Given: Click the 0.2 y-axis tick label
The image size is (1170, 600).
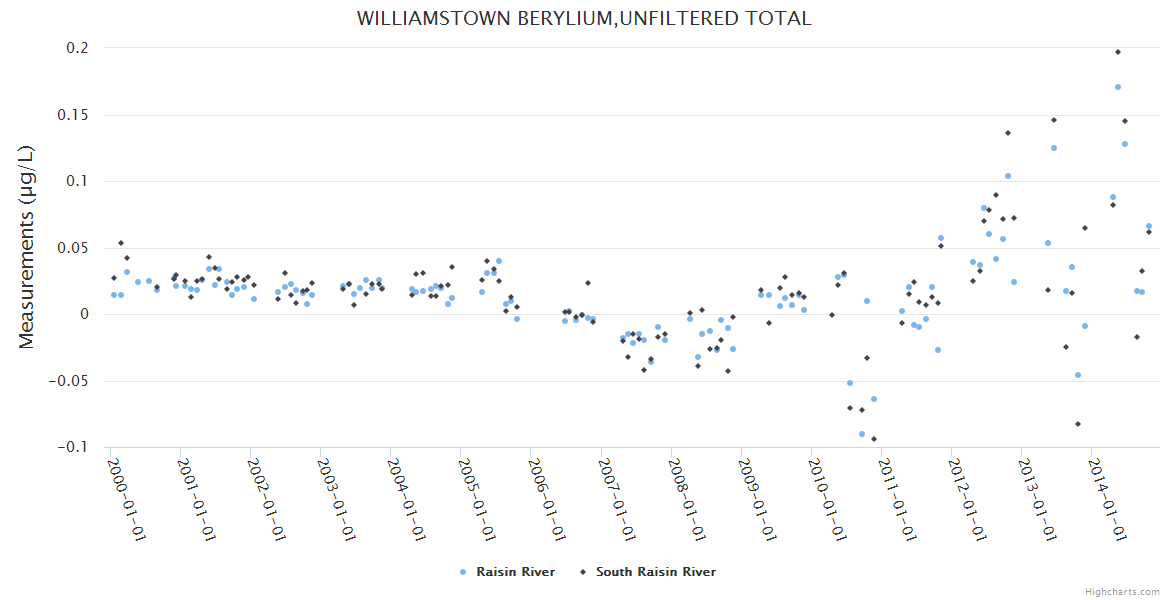Looking at the screenshot, I should click(78, 48).
